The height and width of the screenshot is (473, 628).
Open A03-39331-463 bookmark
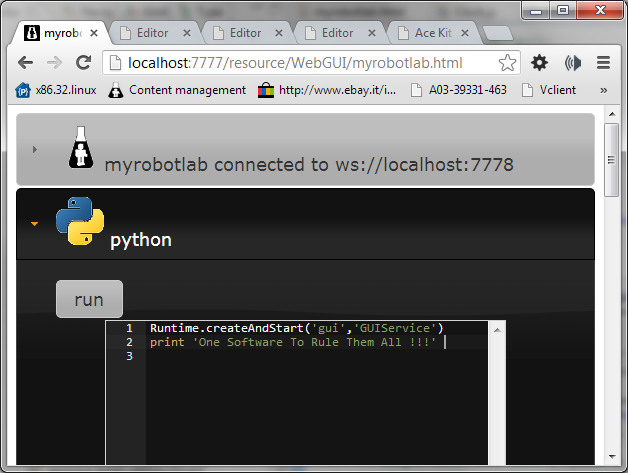click(459, 90)
